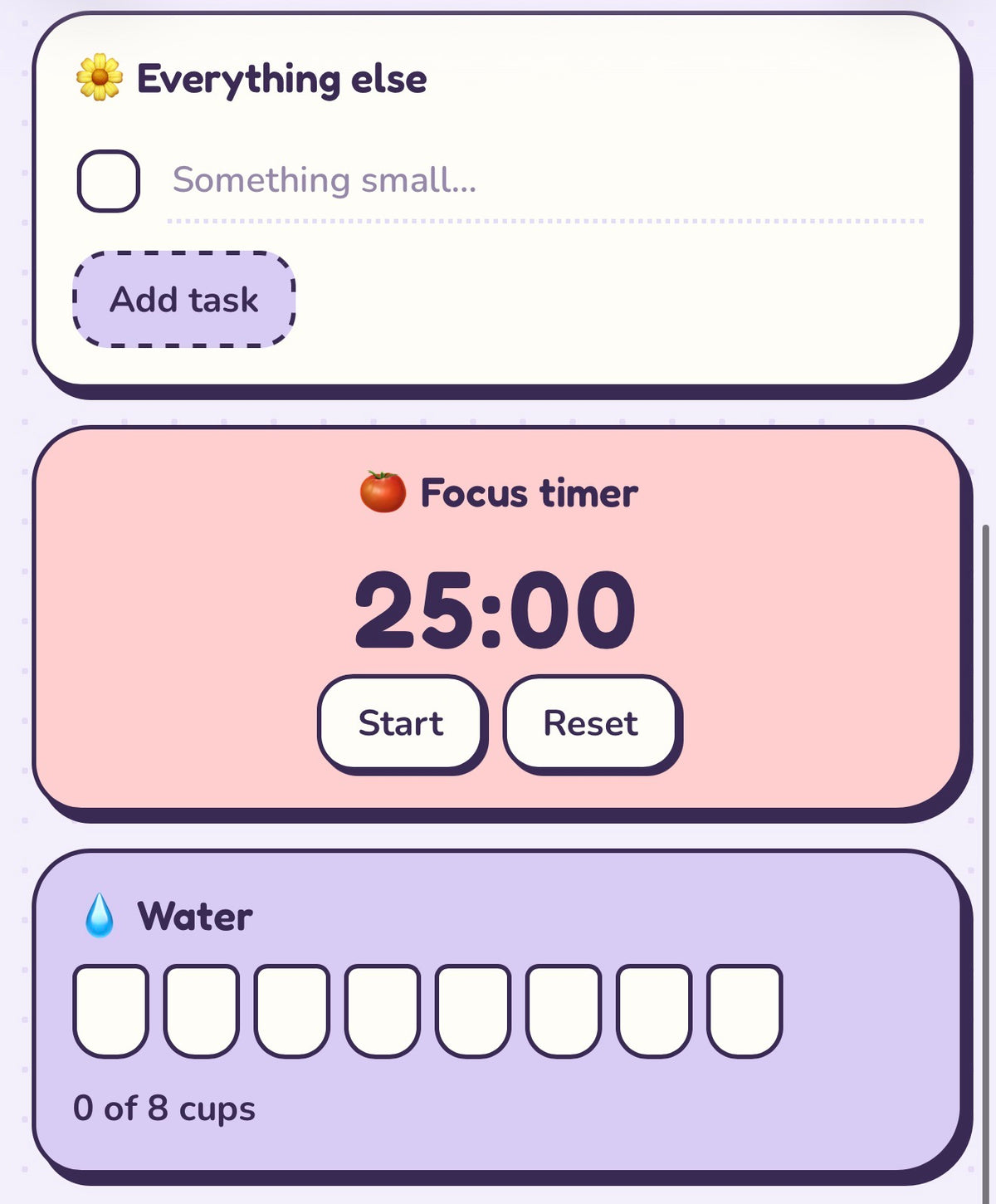Toggle the seventh water cup

click(654, 1011)
